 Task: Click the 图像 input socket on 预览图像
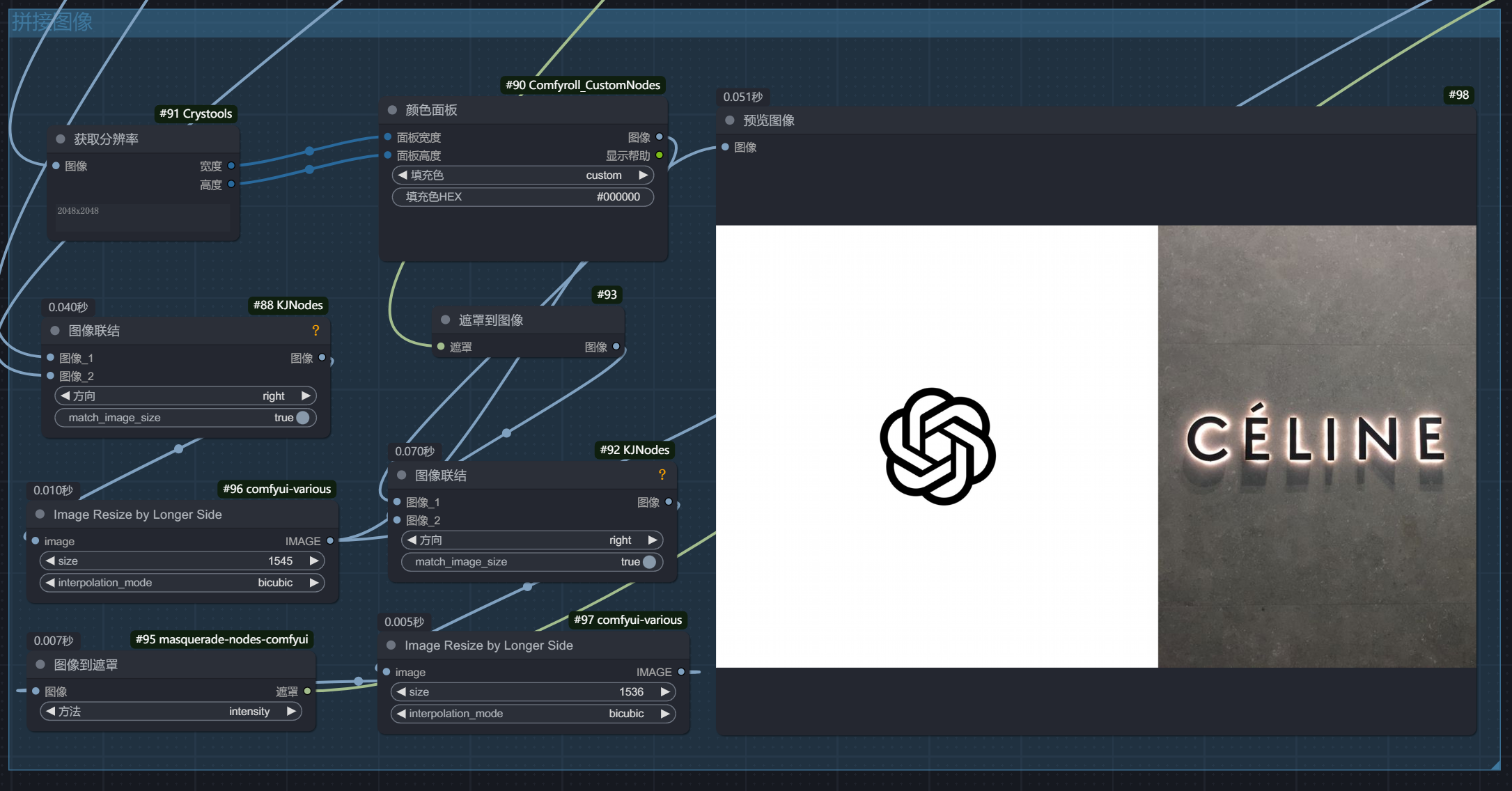pyautogui.click(x=726, y=147)
